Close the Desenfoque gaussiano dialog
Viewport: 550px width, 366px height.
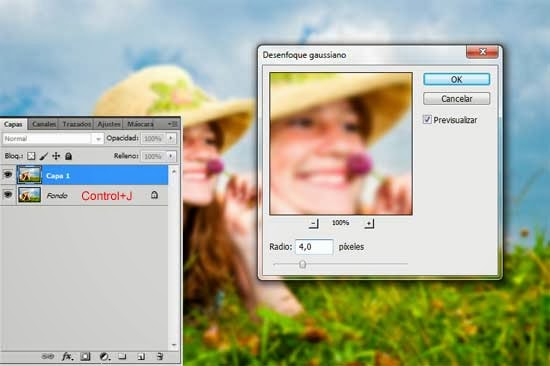(x=482, y=52)
